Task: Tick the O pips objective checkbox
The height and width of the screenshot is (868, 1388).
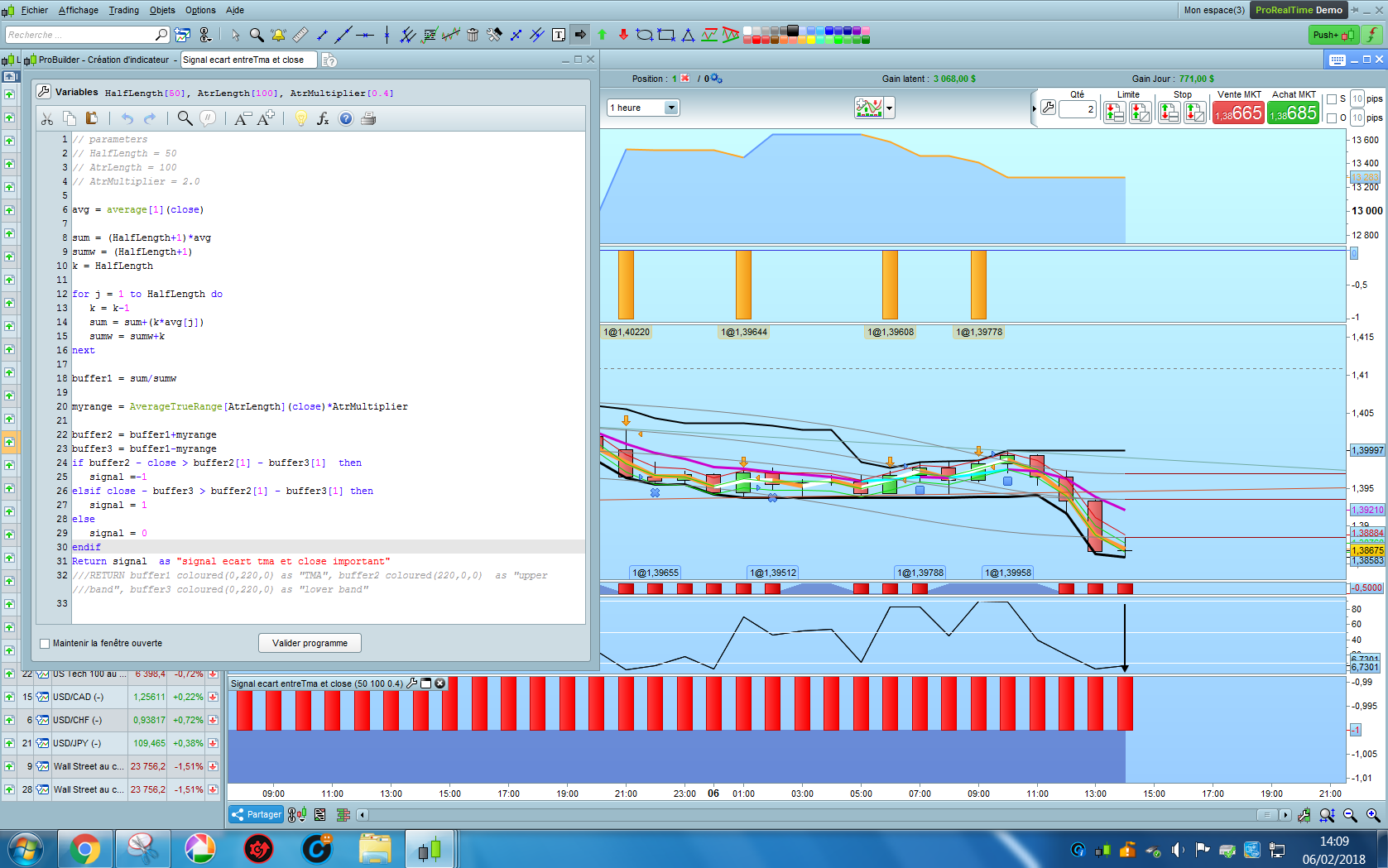Action: [x=1332, y=118]
